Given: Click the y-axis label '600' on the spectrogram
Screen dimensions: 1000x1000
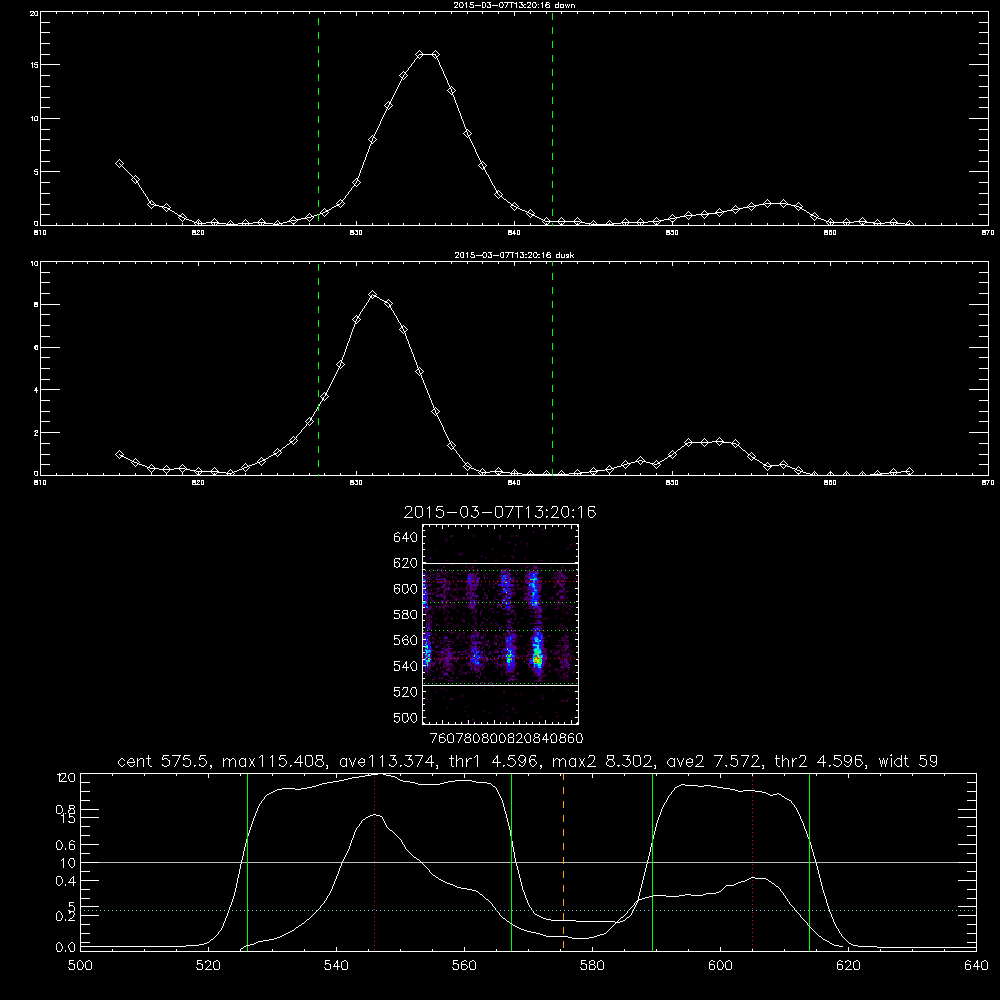Looking at the screenshot, I should (406, 589).
